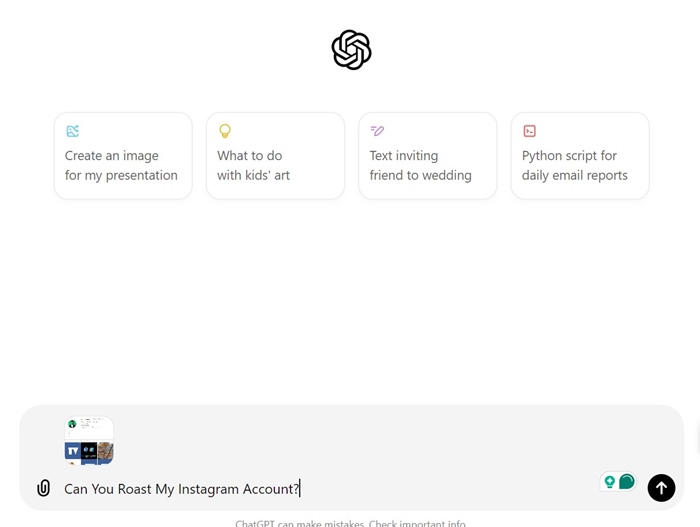Viewport: 700px width, 527px height.
Task: Click the "ChatGPT can make mistakes" footer text
Action: click(300, 523)
